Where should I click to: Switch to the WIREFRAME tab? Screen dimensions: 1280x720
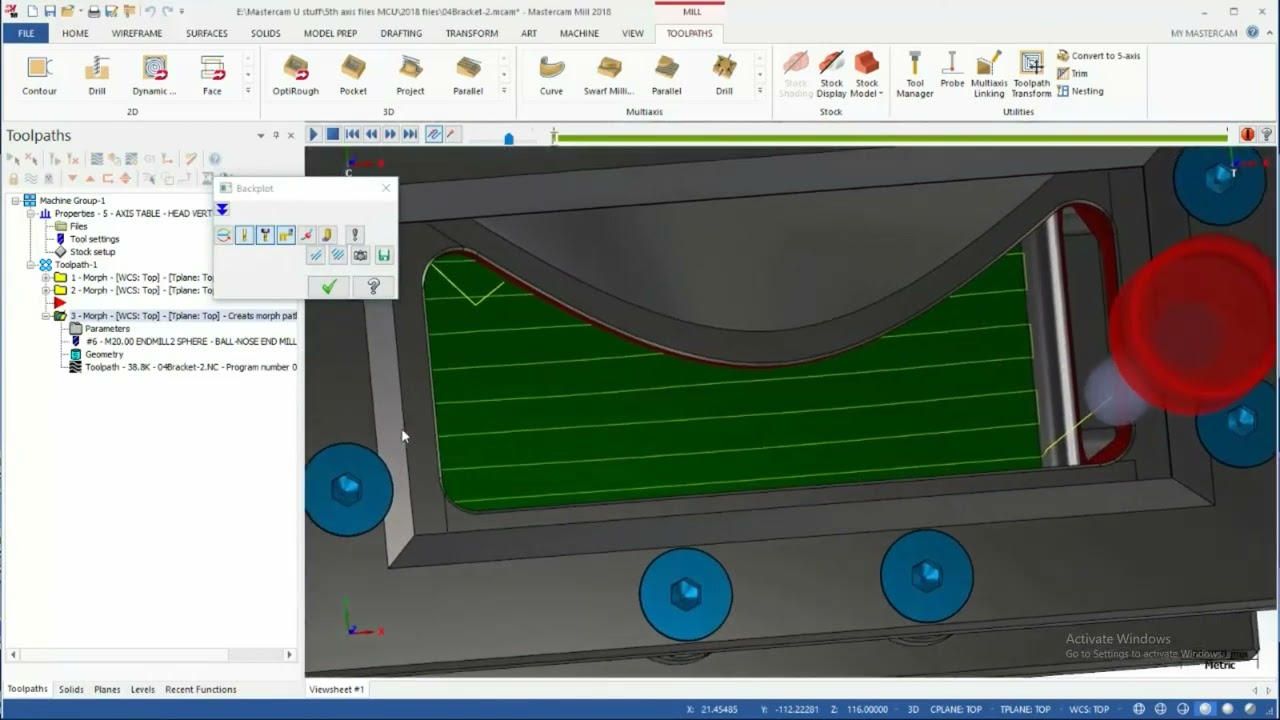(x=137, y=33)
